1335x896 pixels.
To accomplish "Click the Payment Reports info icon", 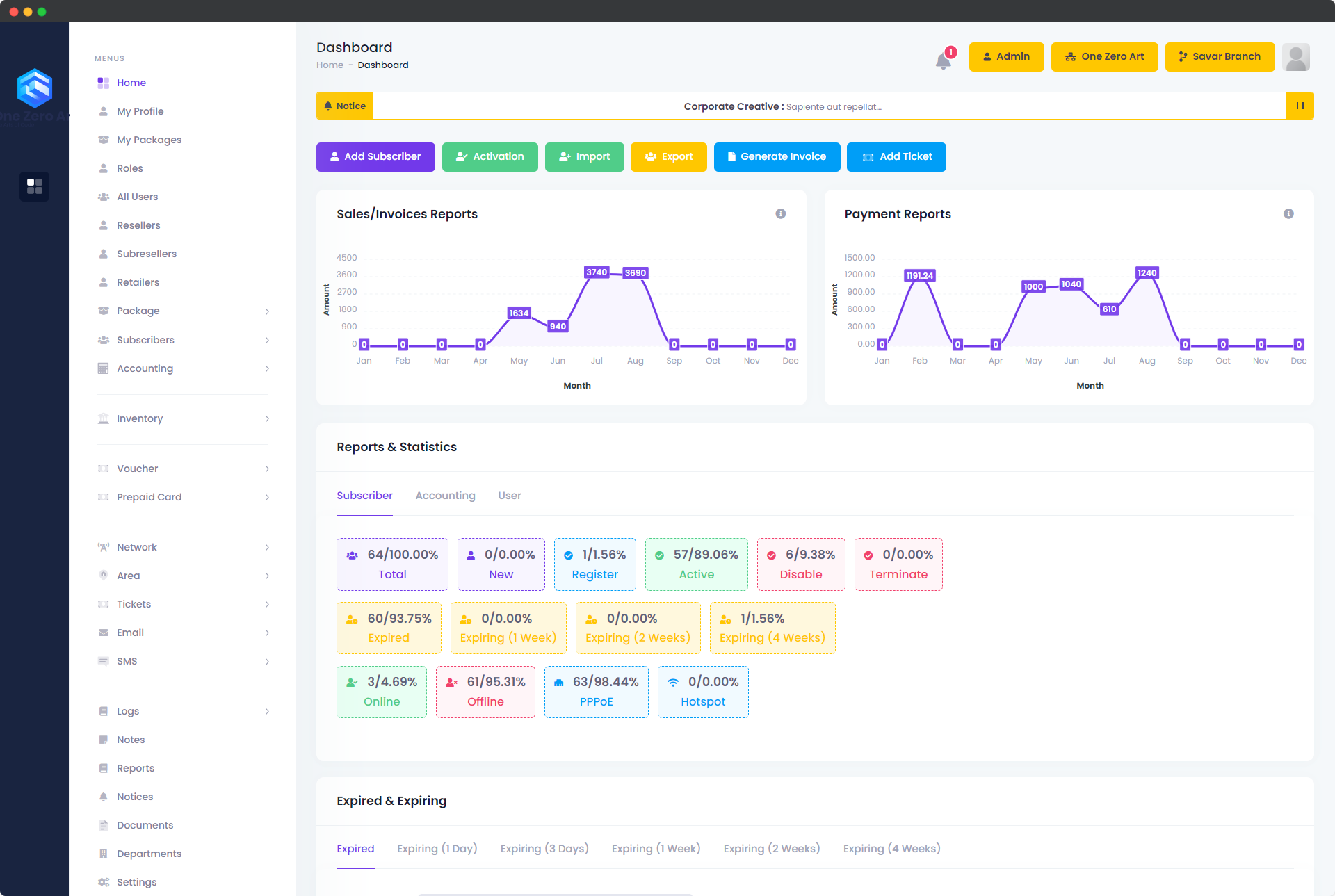I will pos(1288,213).
